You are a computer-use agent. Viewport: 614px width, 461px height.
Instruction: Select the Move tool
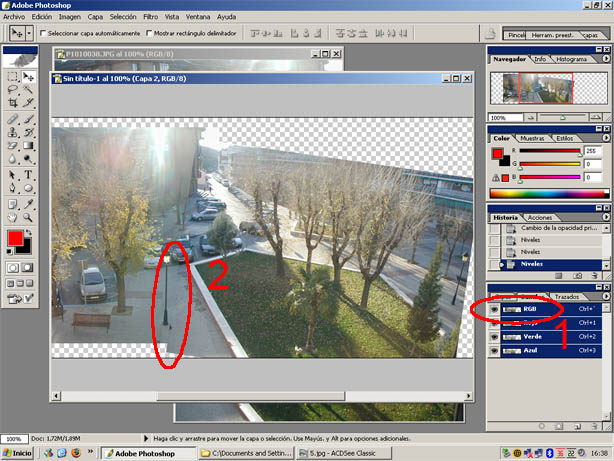29,76
